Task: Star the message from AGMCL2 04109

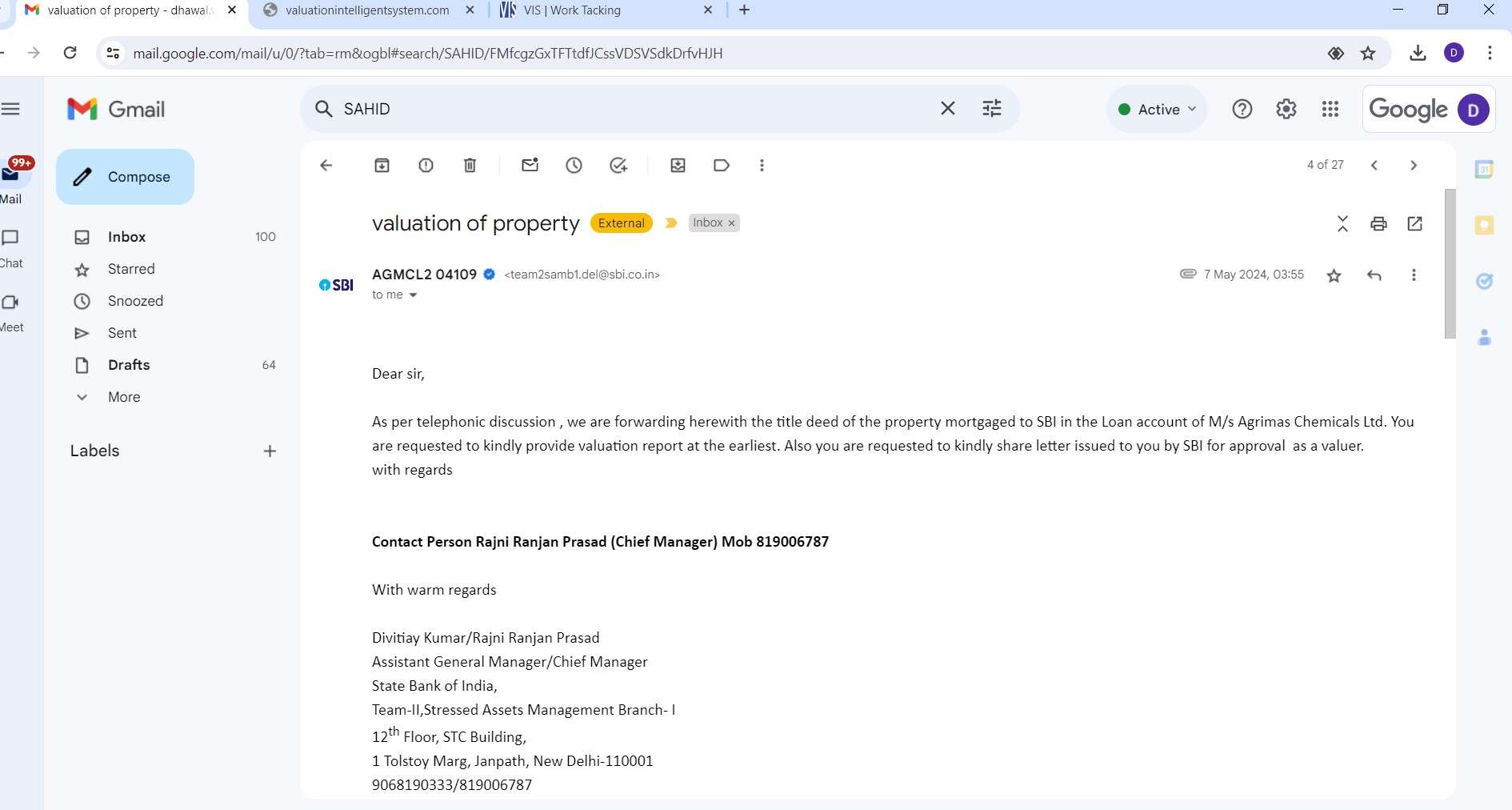Action: pyautogui.click(x=1334, y=276)
